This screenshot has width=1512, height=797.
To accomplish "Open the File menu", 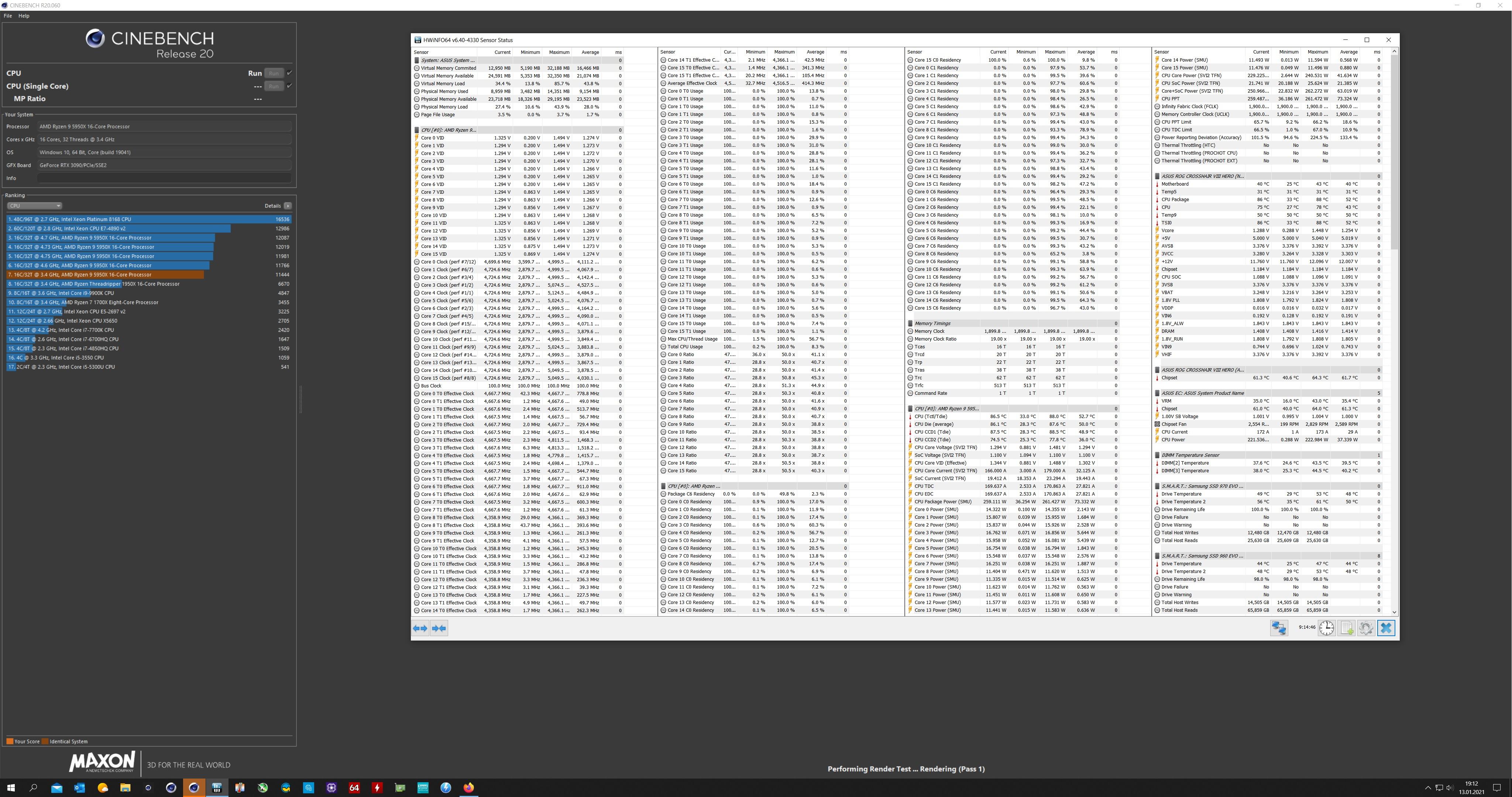I will [8, 16].
